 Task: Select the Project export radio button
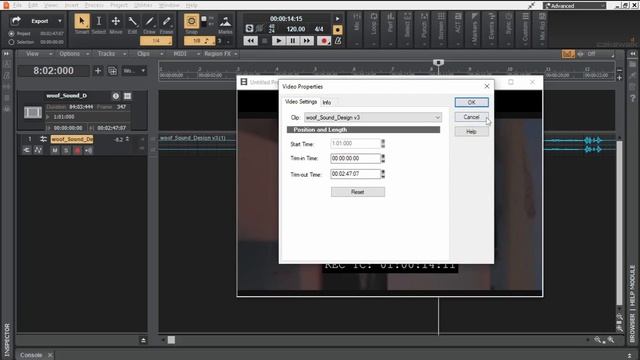click(x=11, y=33)
